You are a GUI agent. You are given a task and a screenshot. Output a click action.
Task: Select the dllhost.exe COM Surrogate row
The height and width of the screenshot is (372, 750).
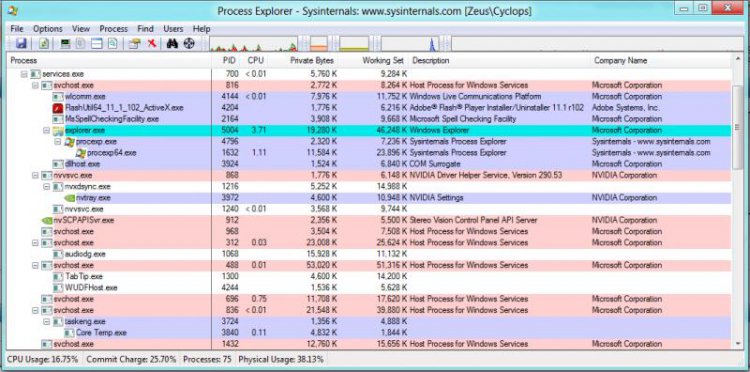pos(369,164)
